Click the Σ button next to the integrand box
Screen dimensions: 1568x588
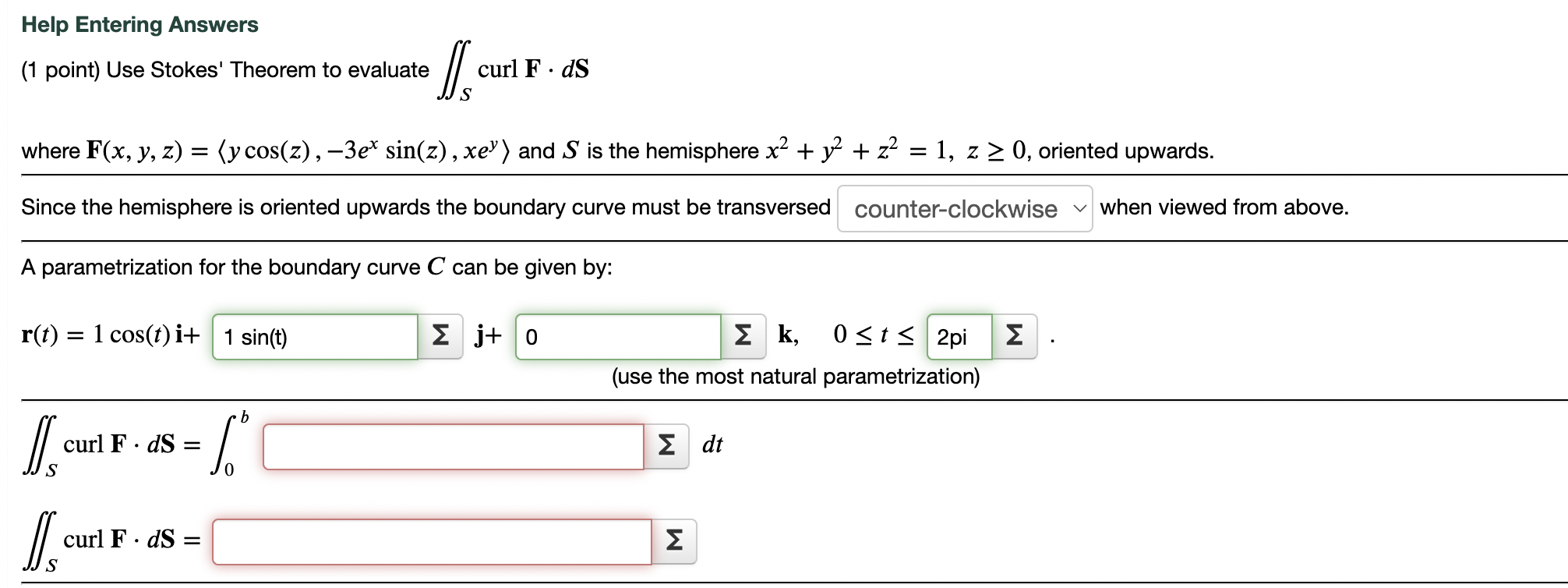pos(666,445)
